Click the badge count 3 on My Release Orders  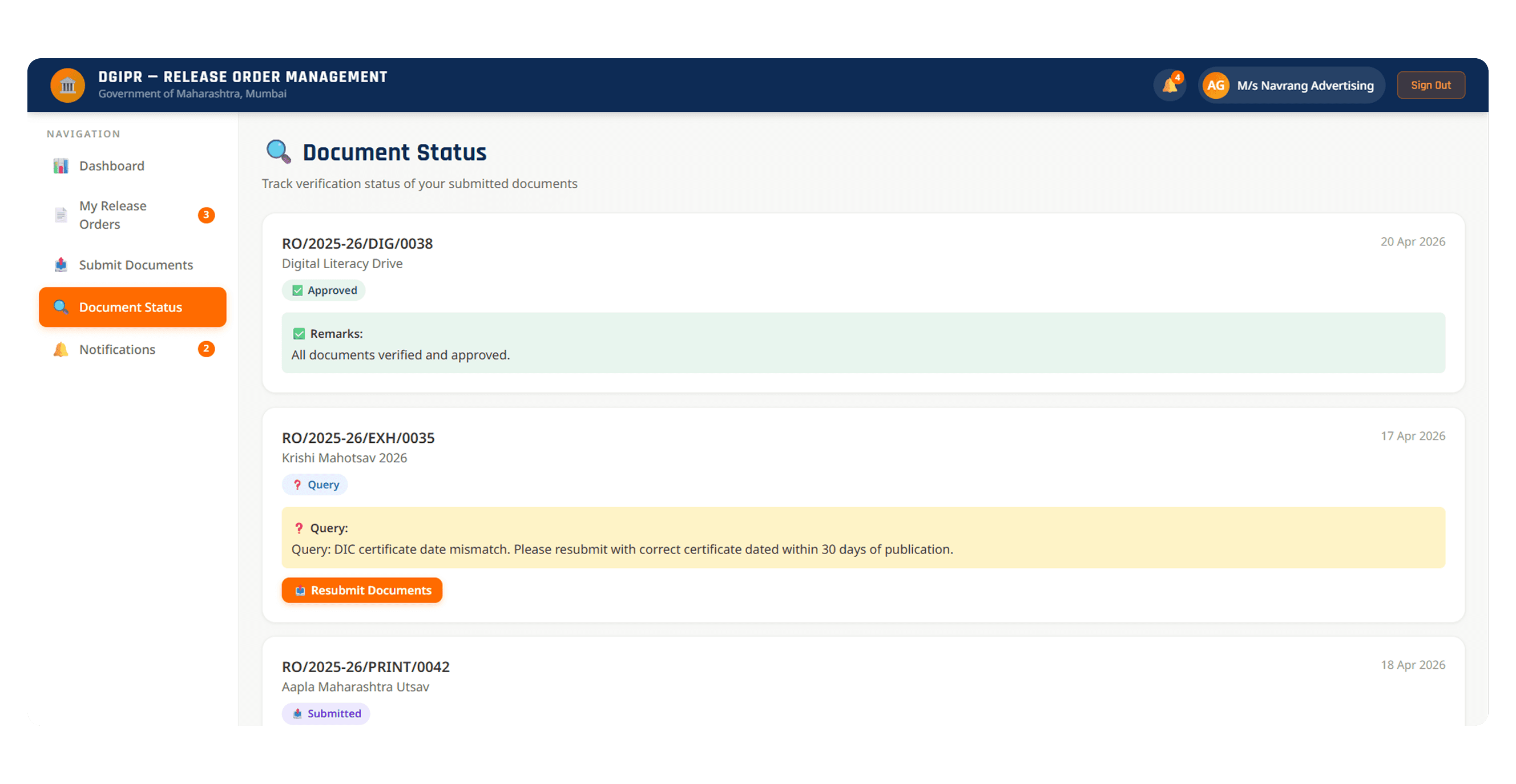206,215
